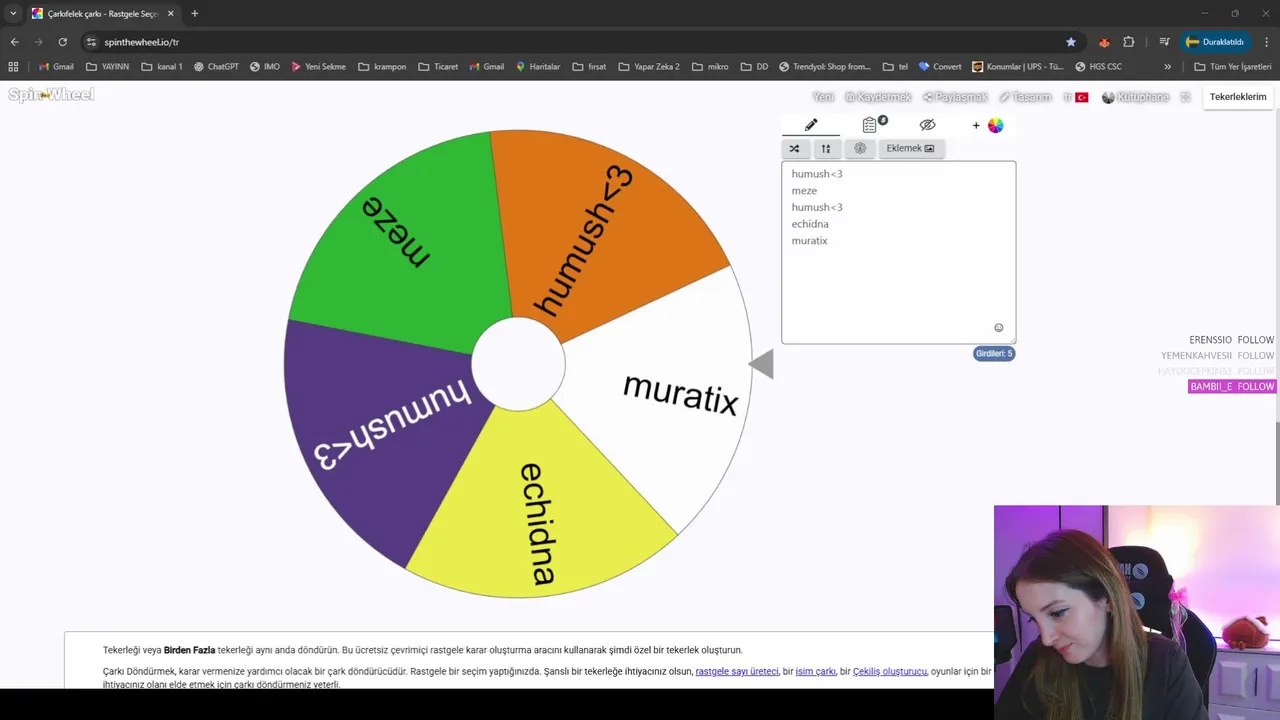Open the ChatGPT bookmark
This screenshot has height=720, width=1280.
pos(216,67)
